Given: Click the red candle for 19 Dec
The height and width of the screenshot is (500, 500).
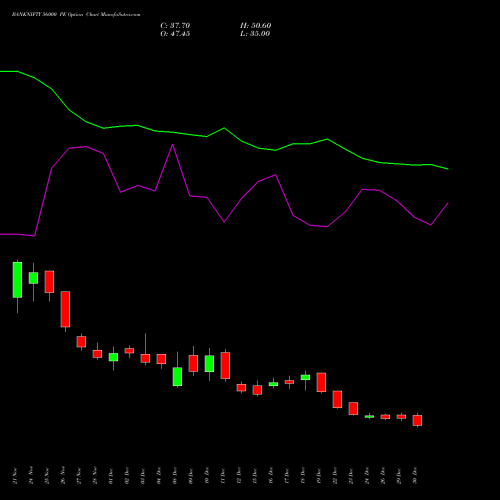Looking at the screenshot, I should (x=321, y=382).
